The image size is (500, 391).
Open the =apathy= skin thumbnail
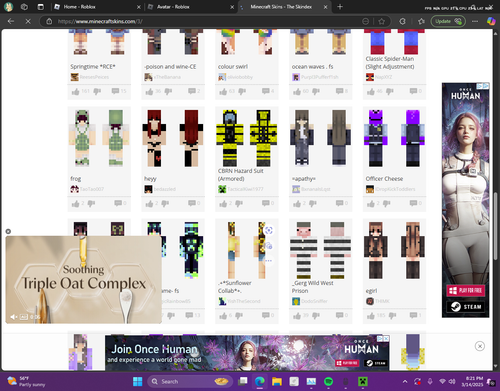(320, 138)
